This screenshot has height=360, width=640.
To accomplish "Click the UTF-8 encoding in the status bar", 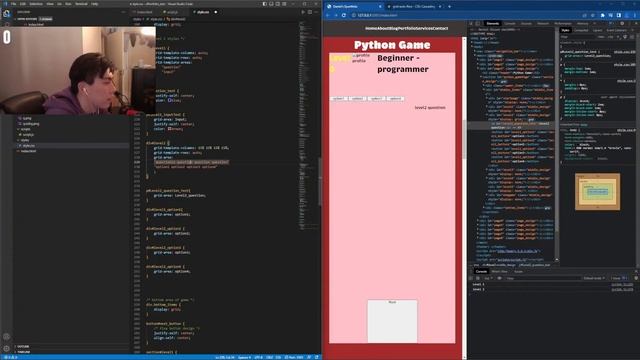I will pos(258,357).
